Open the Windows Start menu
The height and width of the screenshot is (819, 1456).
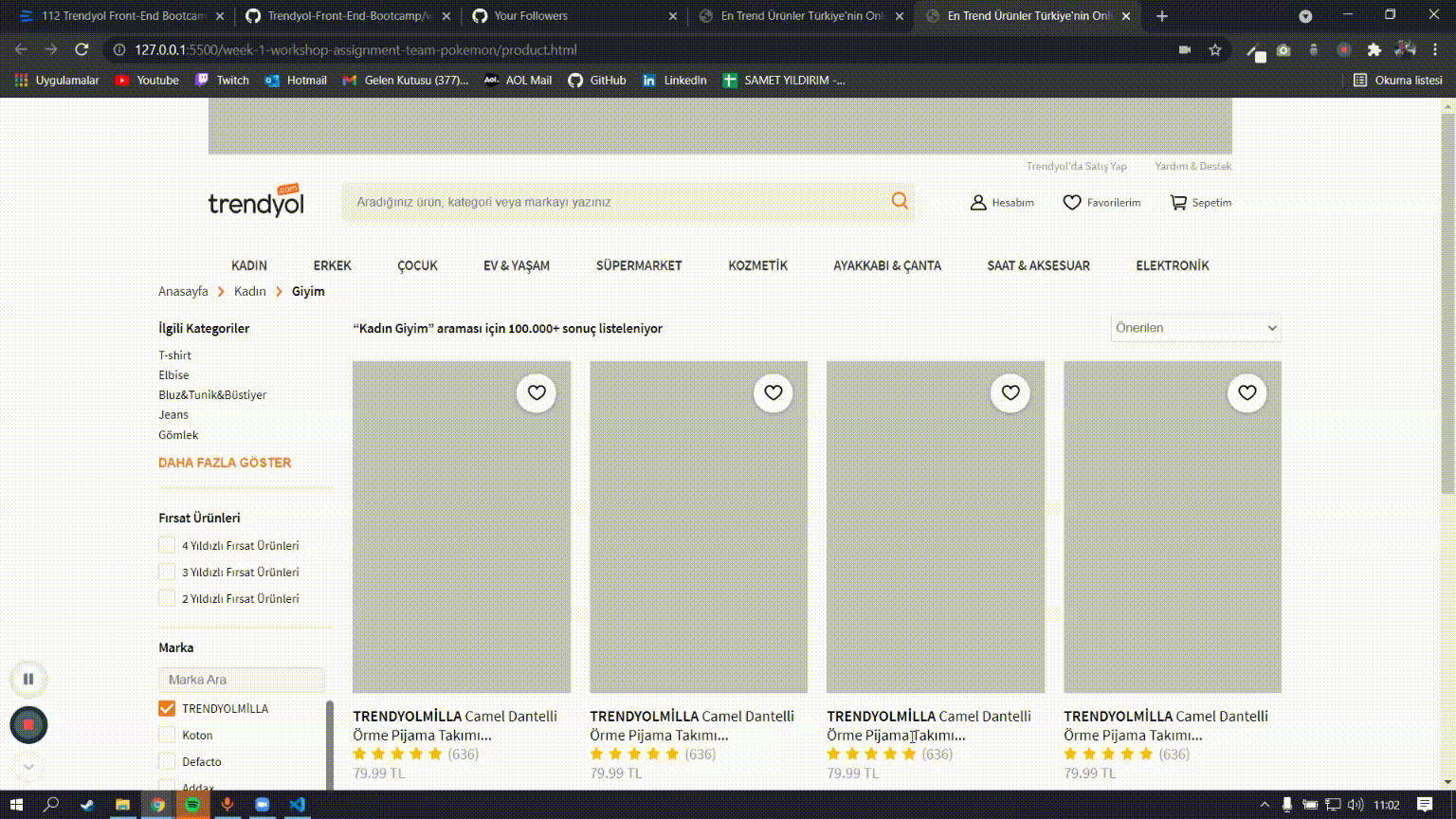click(16, 805)
